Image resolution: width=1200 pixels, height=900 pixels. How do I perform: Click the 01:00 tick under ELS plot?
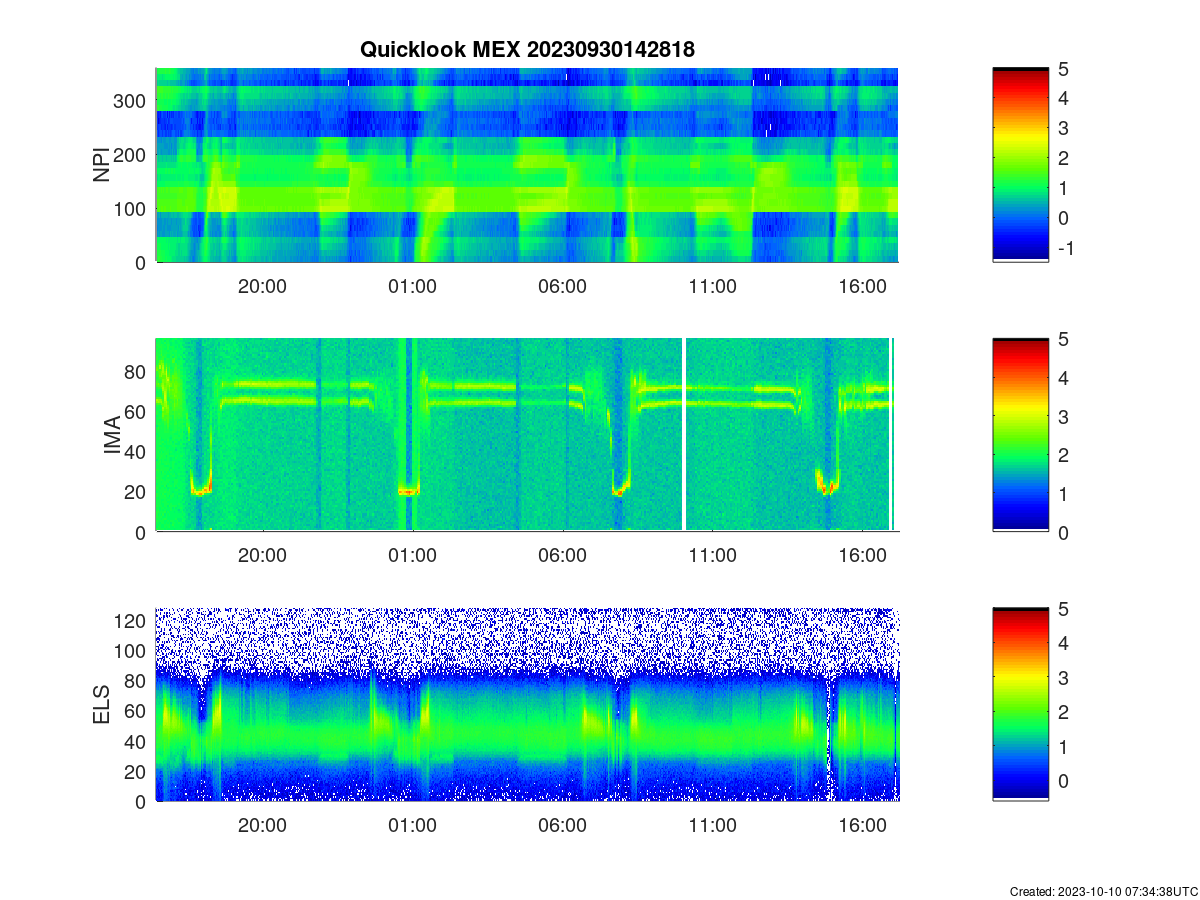pos(412,826)
